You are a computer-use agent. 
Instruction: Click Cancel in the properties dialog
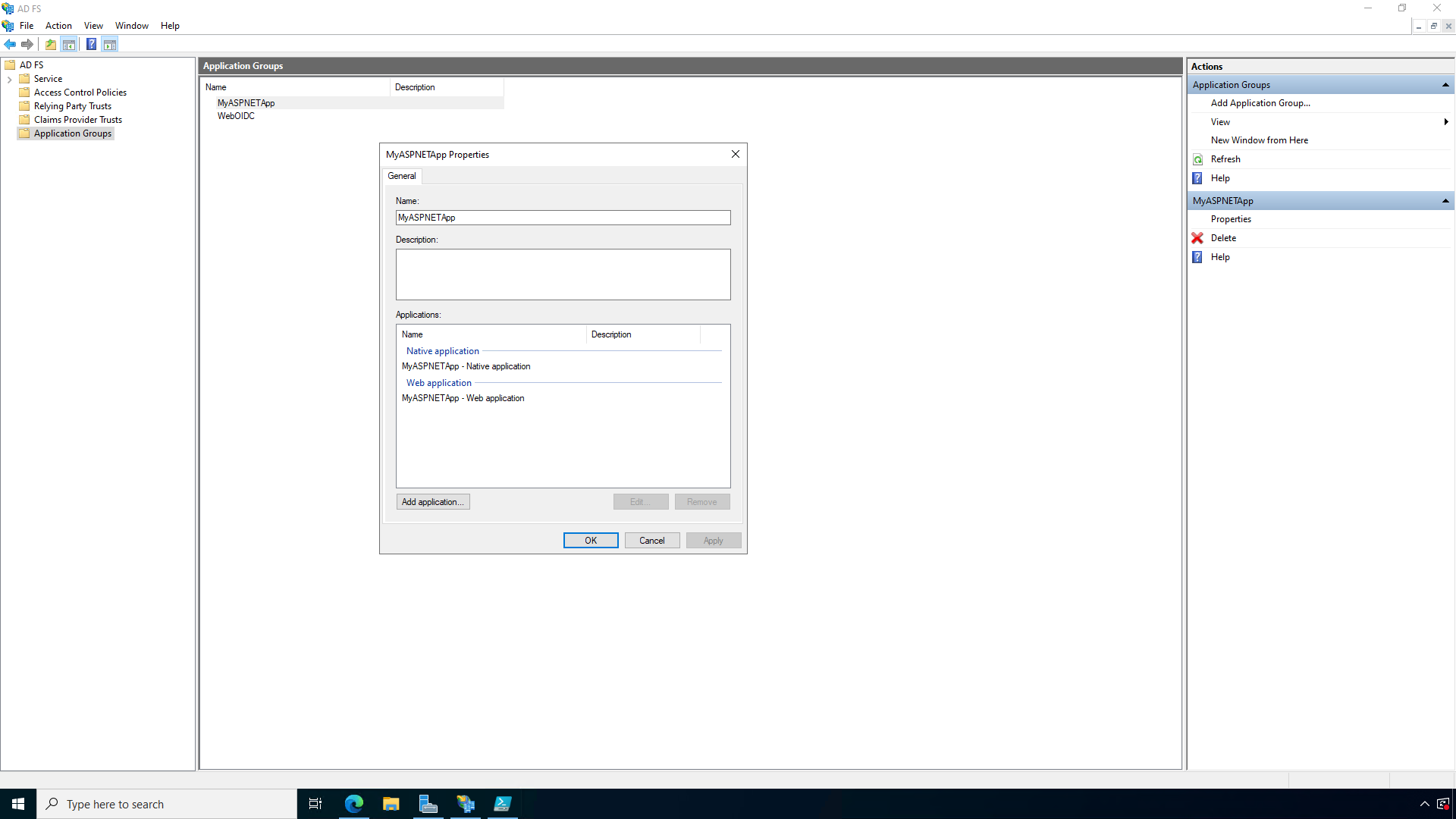click(651, 540)
